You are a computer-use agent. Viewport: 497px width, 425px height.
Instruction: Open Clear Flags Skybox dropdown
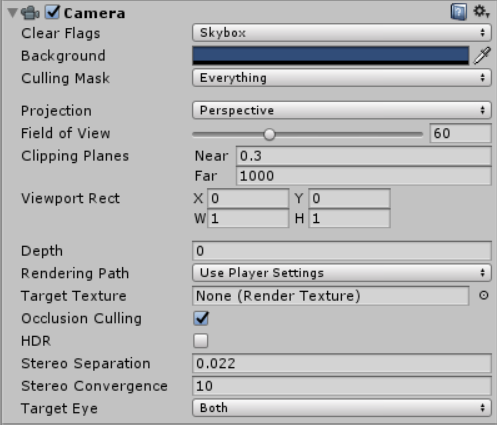tap(342, 33)
